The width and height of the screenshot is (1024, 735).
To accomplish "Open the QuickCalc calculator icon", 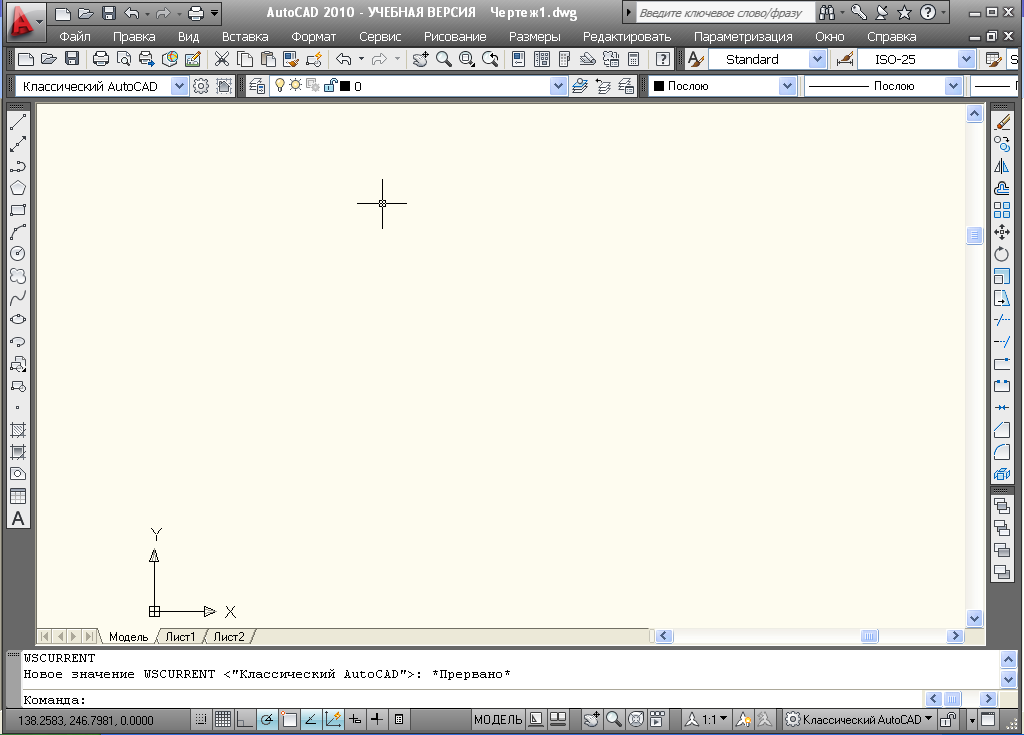I will tap(633, 59).
